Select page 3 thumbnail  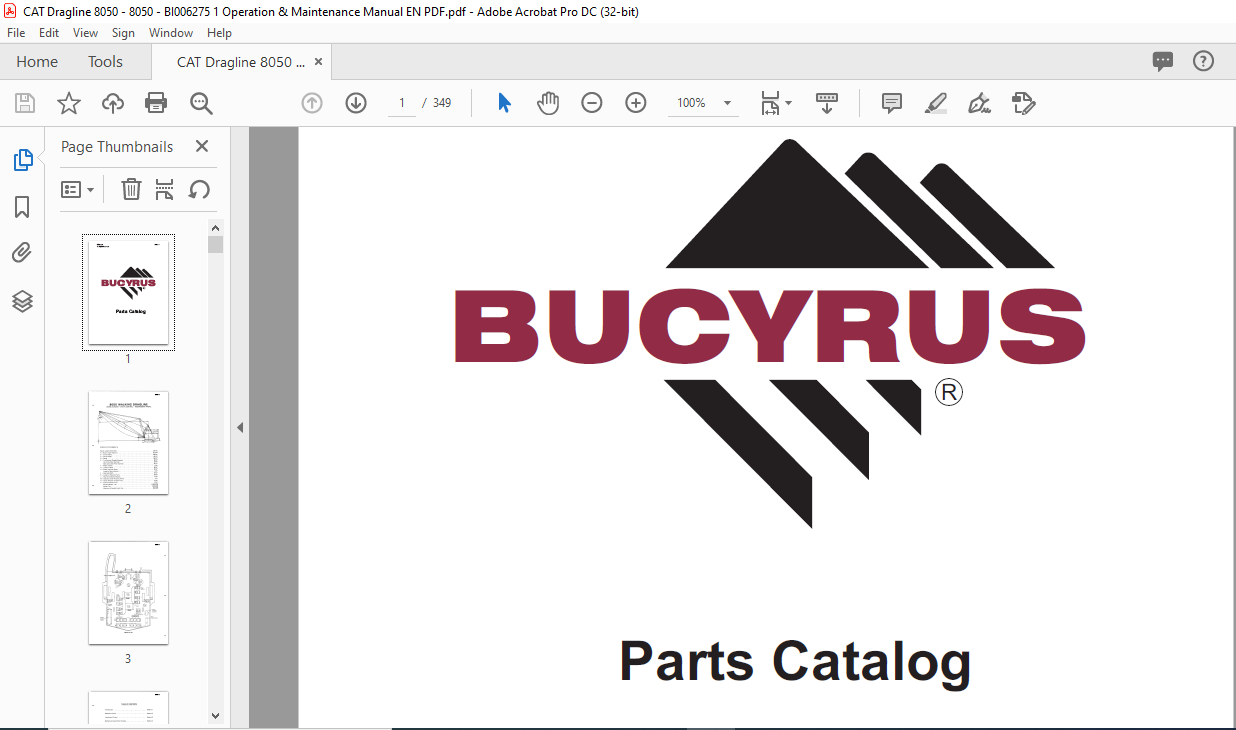(128, 592)
